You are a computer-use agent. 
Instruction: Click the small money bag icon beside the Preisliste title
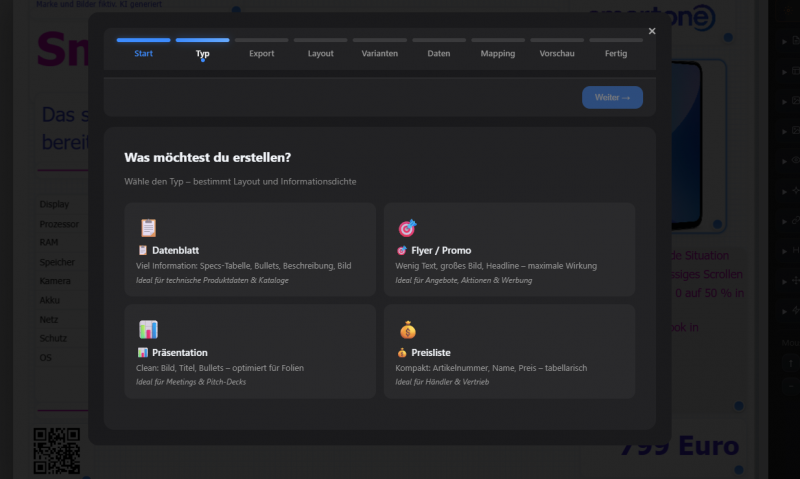click(x=402, y=352)
